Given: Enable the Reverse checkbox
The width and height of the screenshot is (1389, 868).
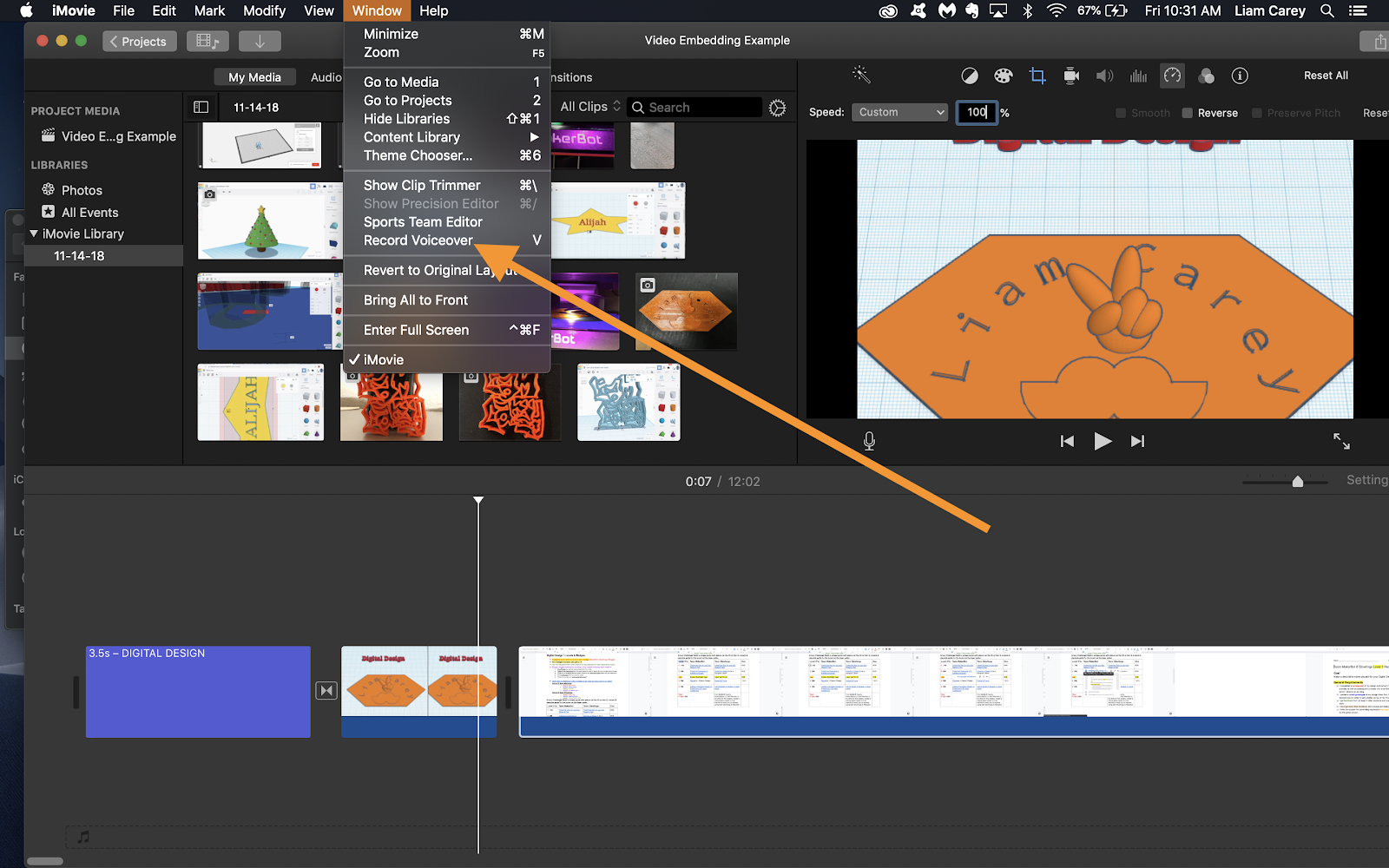Looking at the screenshot, I should [1188, 113].
